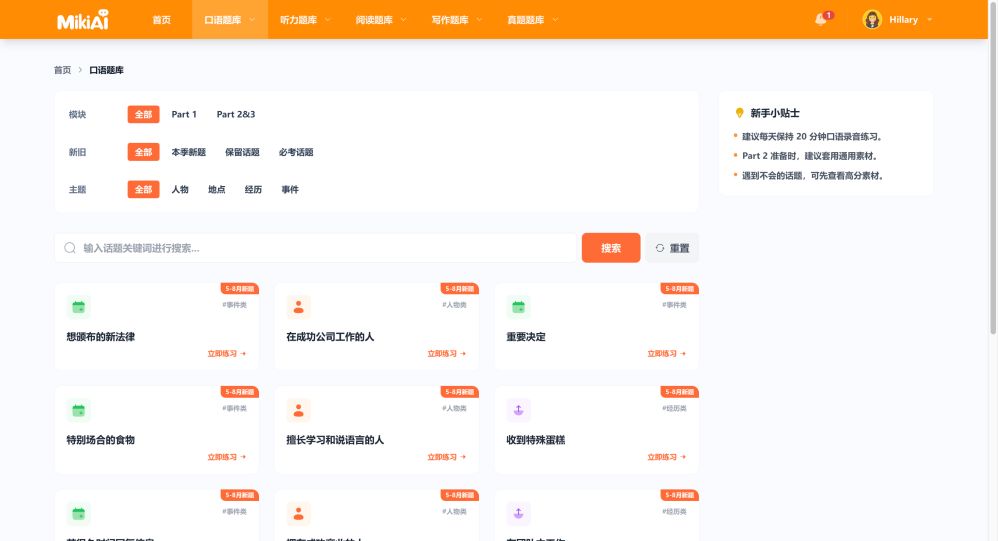Filter topics by 事件
Viewport: 998px width, 541px height.
[x=290, y=189]
